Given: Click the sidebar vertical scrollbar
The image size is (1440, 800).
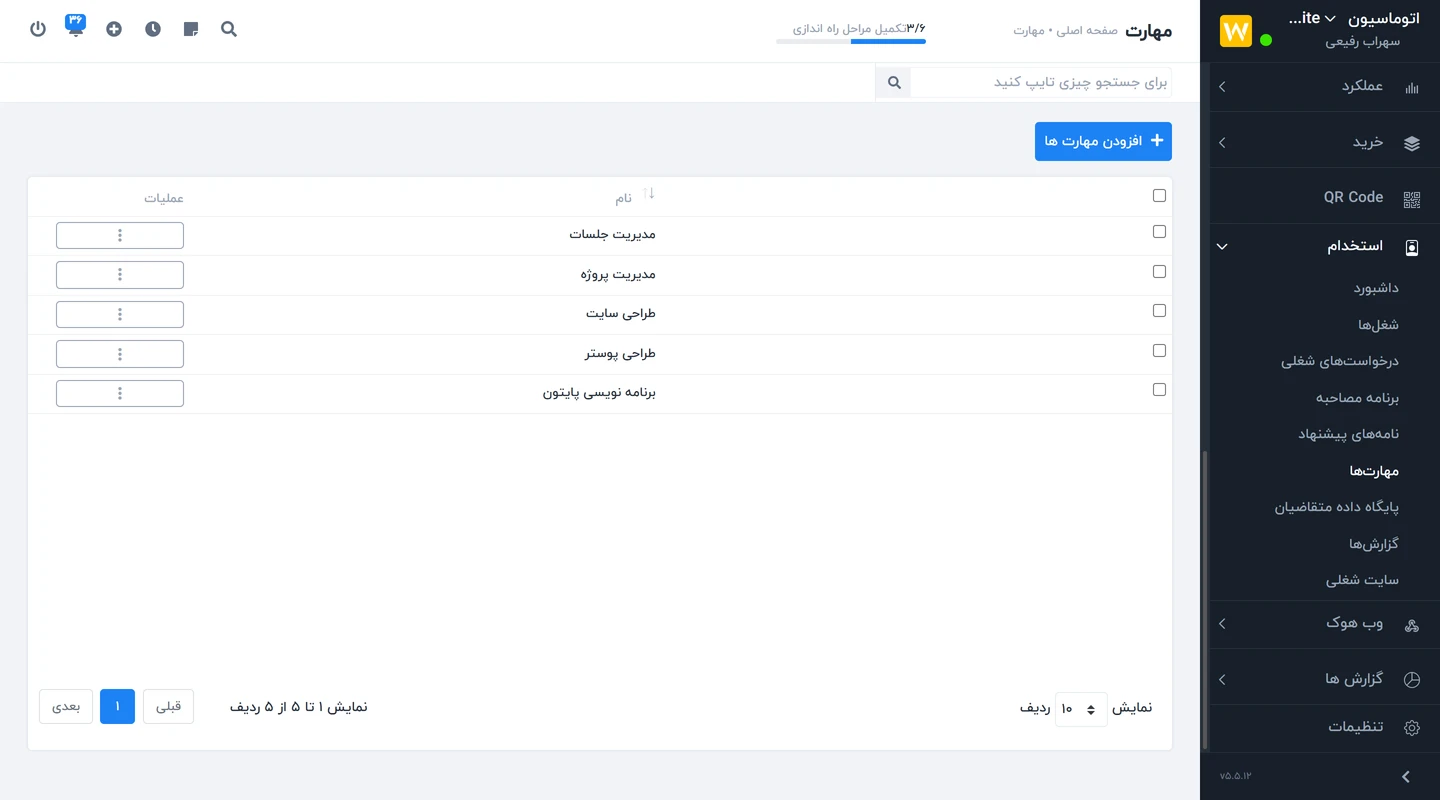Looking at the screenshot, I should tap(1205, 600).
